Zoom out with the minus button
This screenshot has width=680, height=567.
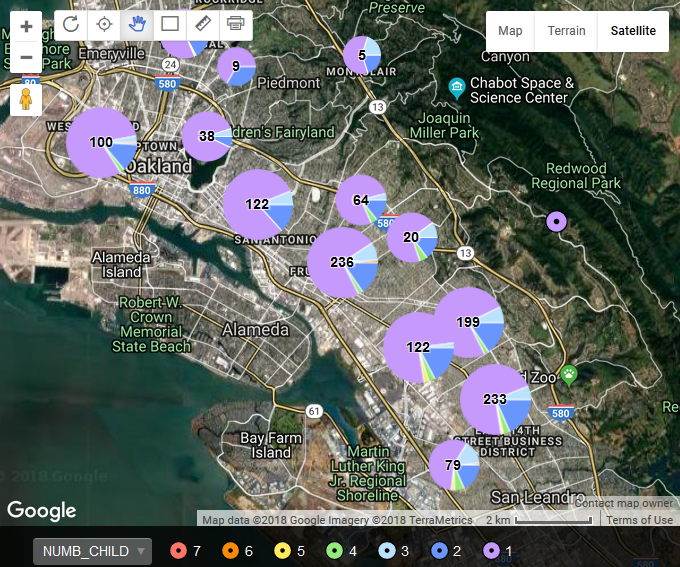pyautogui.click(x=26, y=57)
